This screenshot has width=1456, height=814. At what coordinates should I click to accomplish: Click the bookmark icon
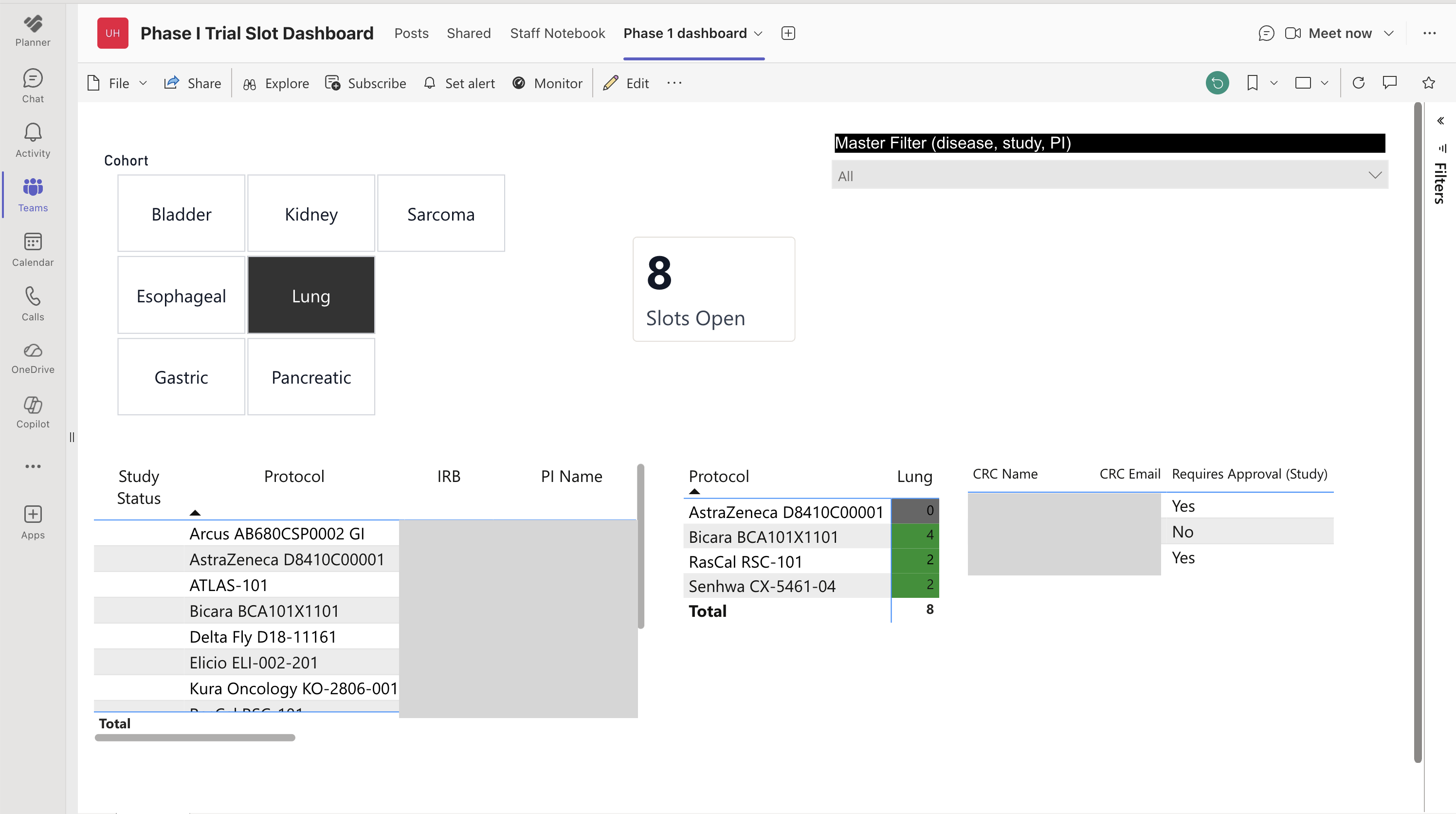(1253, 83)
